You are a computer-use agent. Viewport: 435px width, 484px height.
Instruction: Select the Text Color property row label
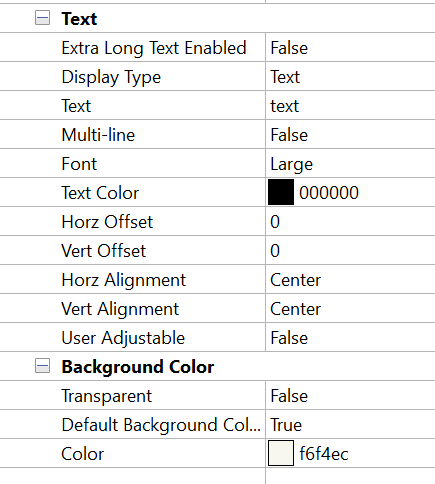(x=100, y=192)
